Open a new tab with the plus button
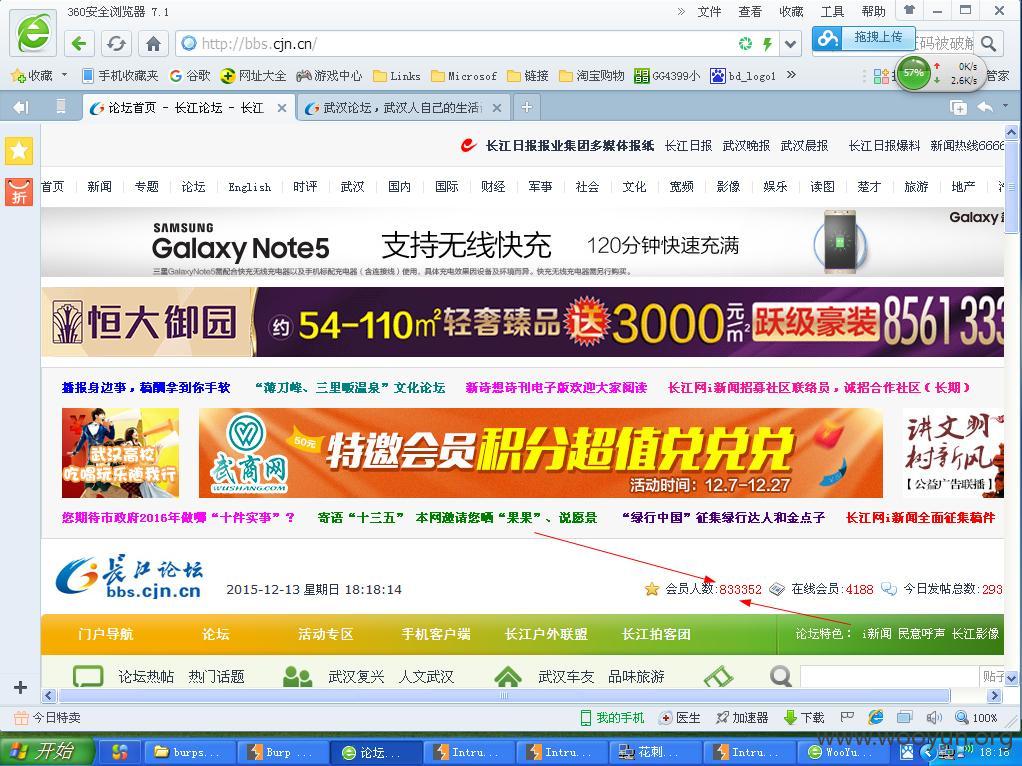Screen dimensions: 1022x766 coord(527,107)
